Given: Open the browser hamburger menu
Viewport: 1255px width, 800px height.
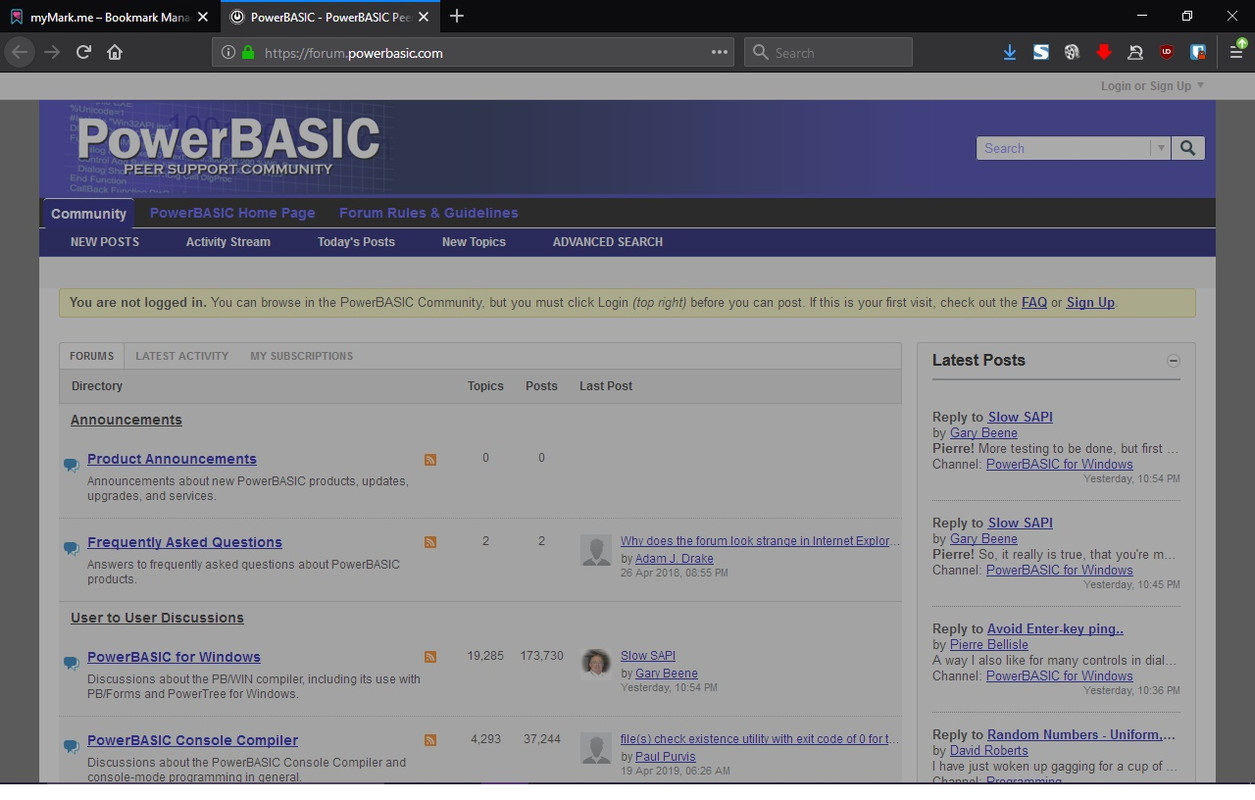Looking at the screenshot, I should tap(1238, 52).
